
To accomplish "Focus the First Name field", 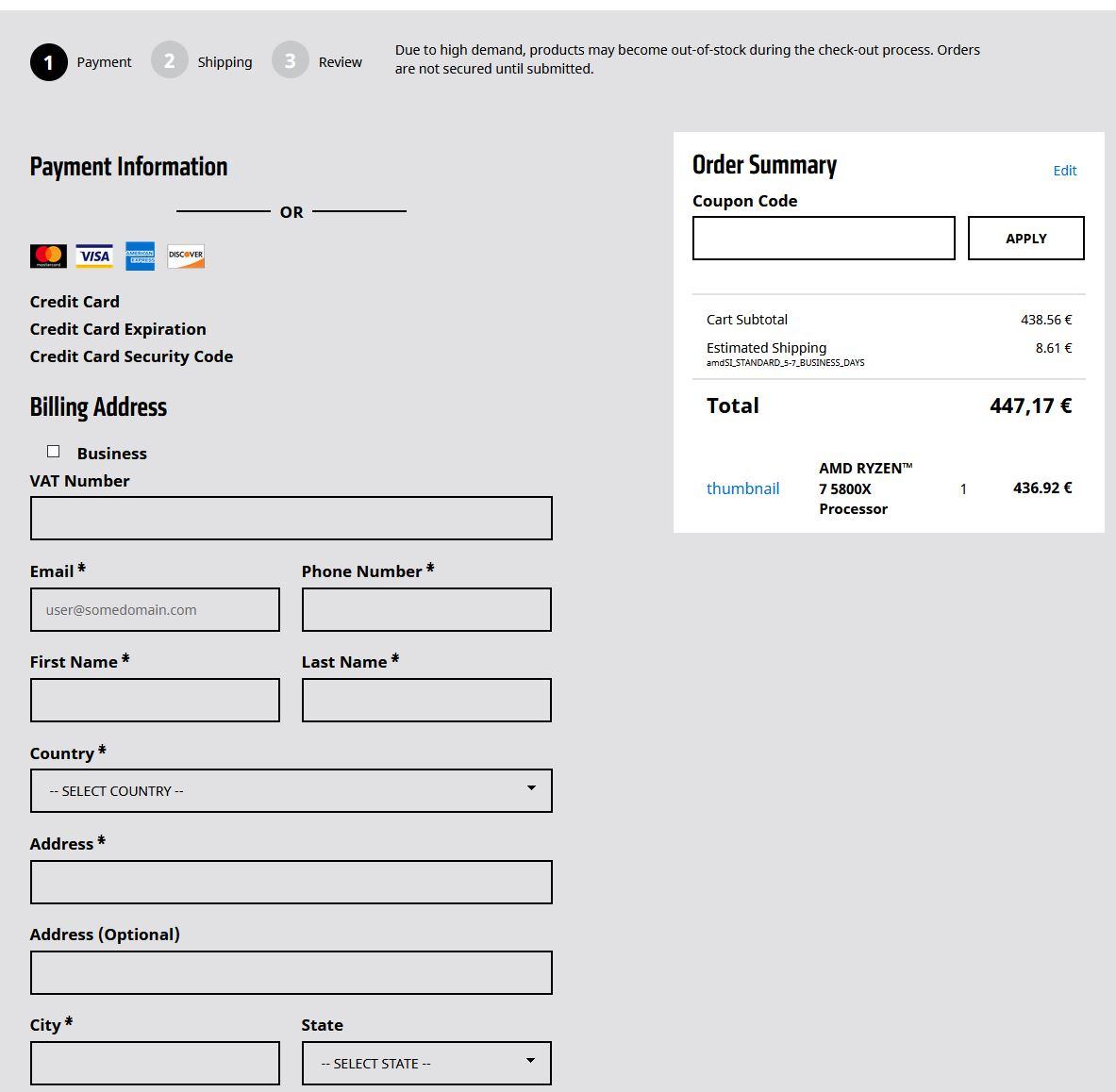I will (x=155, y=701).
